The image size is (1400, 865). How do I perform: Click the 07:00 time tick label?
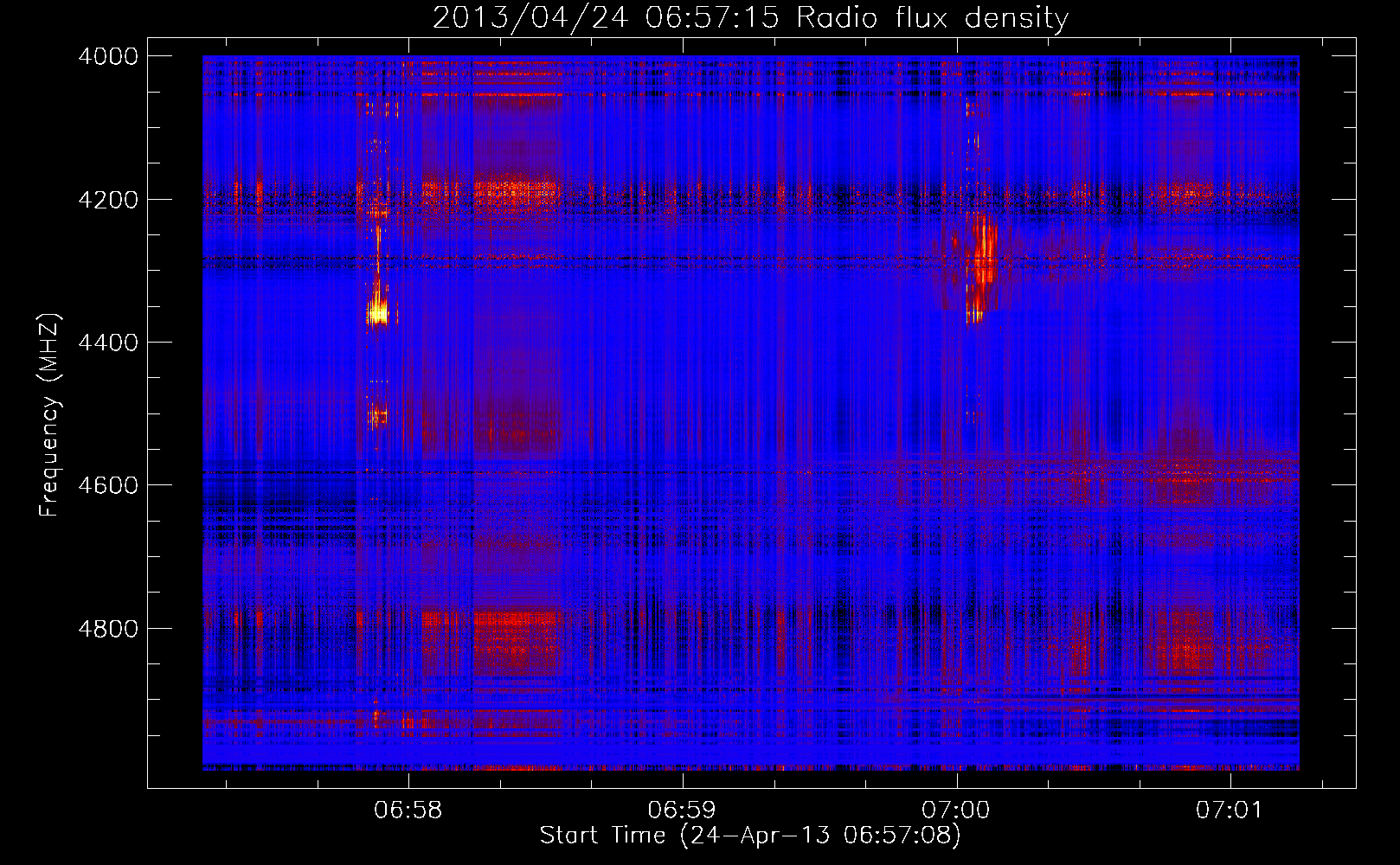[x=955, y=810]
